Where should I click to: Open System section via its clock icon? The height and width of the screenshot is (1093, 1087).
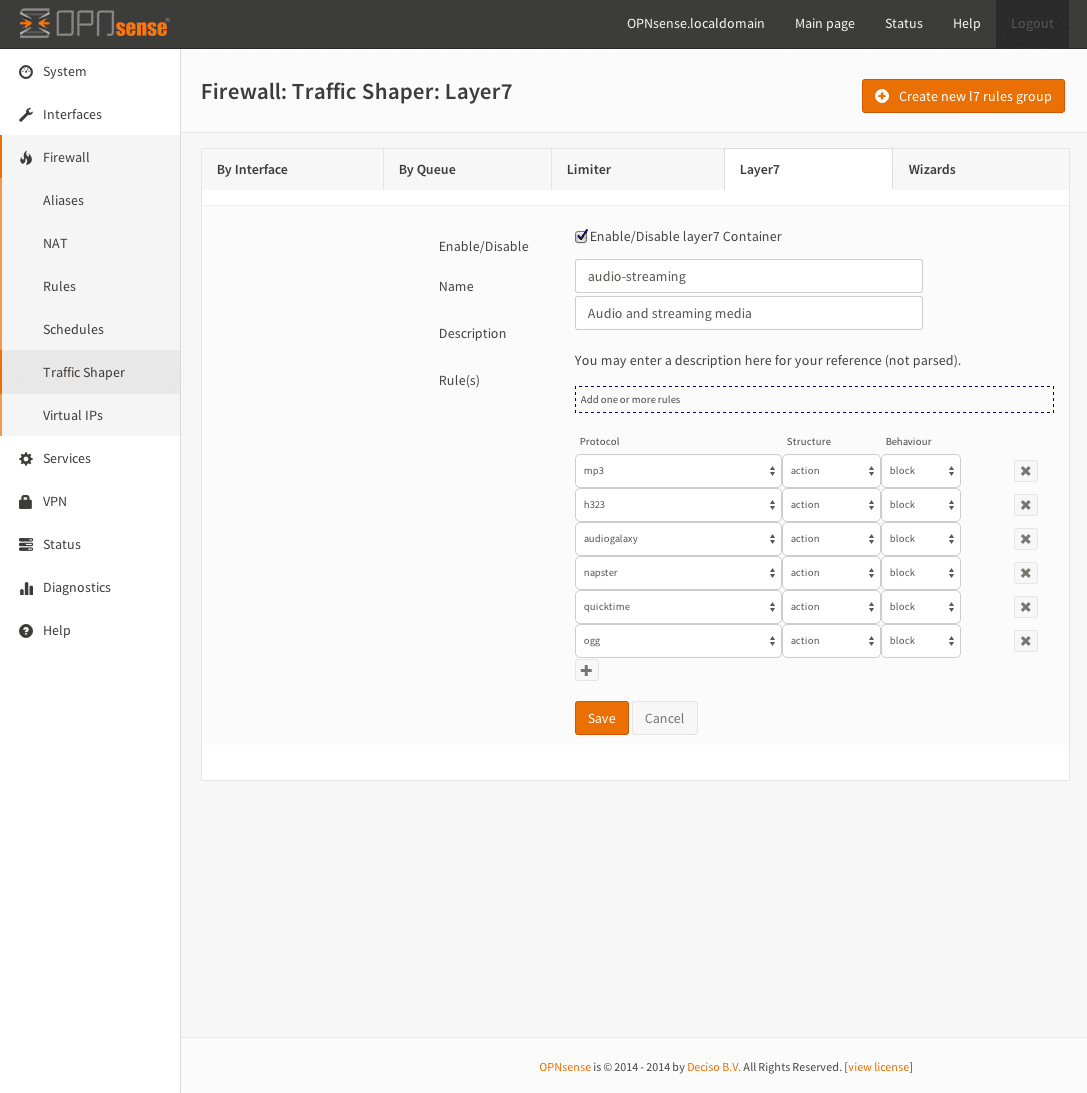(x=26, y=71)
